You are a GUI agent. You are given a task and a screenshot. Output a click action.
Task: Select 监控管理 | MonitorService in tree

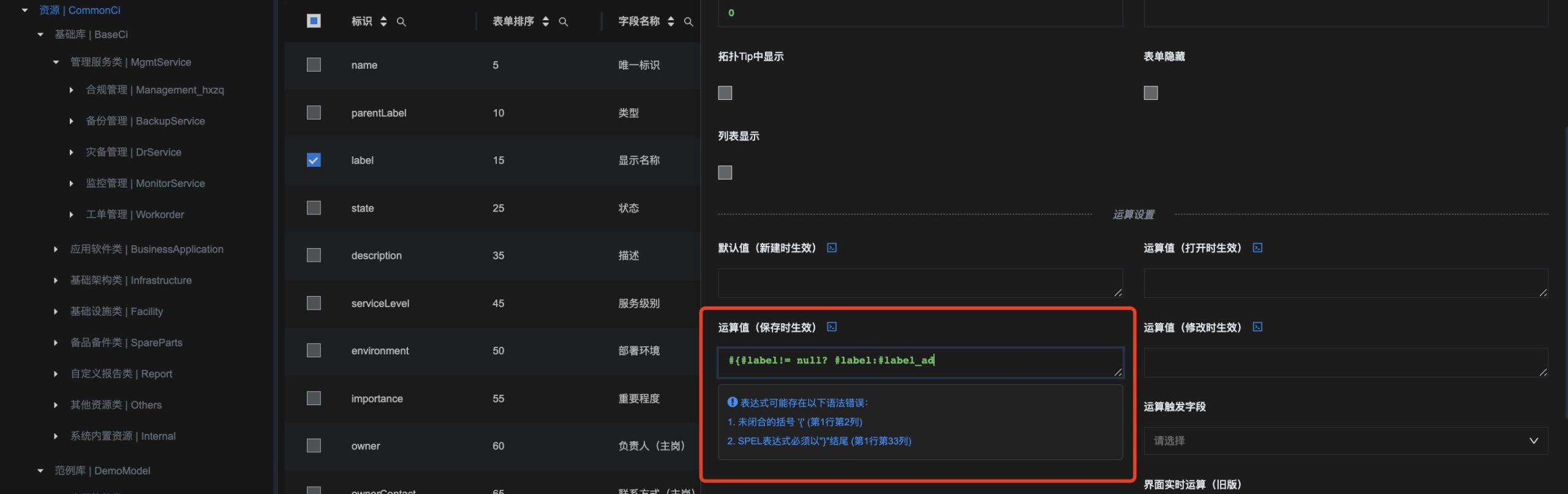145,183
